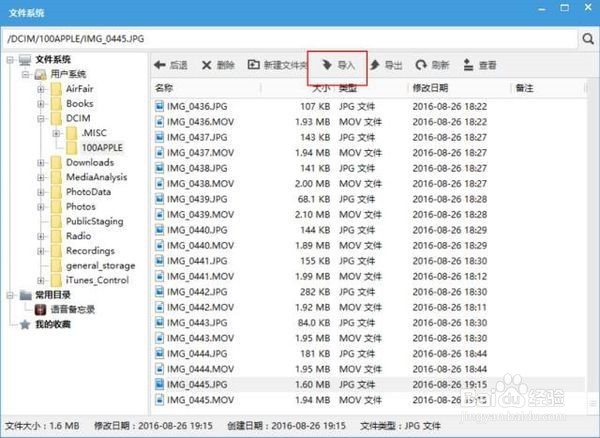Click the icon of IMG_0445.MOV
Image resolution: width=600 pixels, height=438 pixels.
(159, 400)
